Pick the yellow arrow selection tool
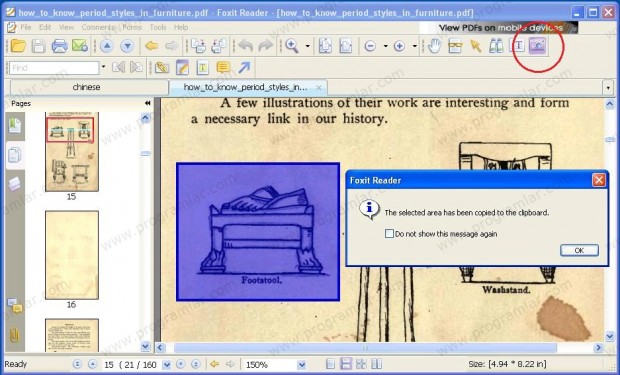This screenshot has width=620, height=375. click(x=476, y=46)
